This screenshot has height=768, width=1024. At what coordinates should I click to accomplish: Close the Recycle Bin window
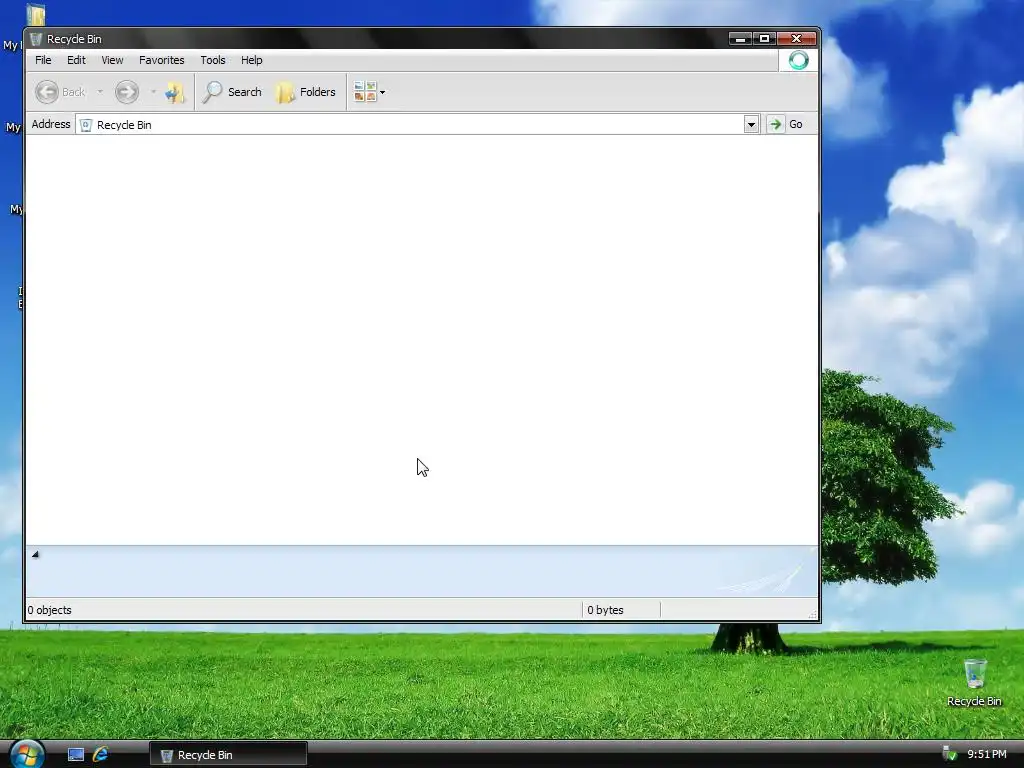tap(796, 39)
